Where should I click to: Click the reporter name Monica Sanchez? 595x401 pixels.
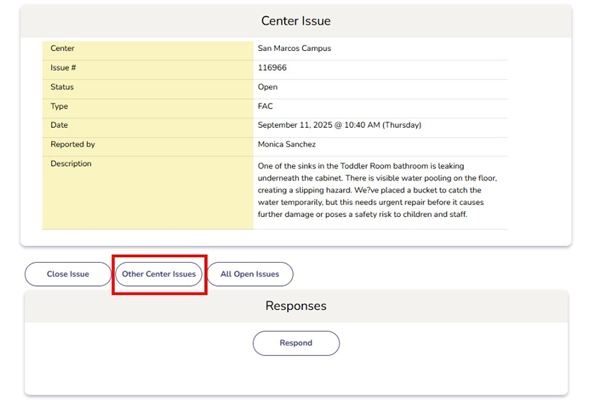pyautogui.click(x=286, y=144)
